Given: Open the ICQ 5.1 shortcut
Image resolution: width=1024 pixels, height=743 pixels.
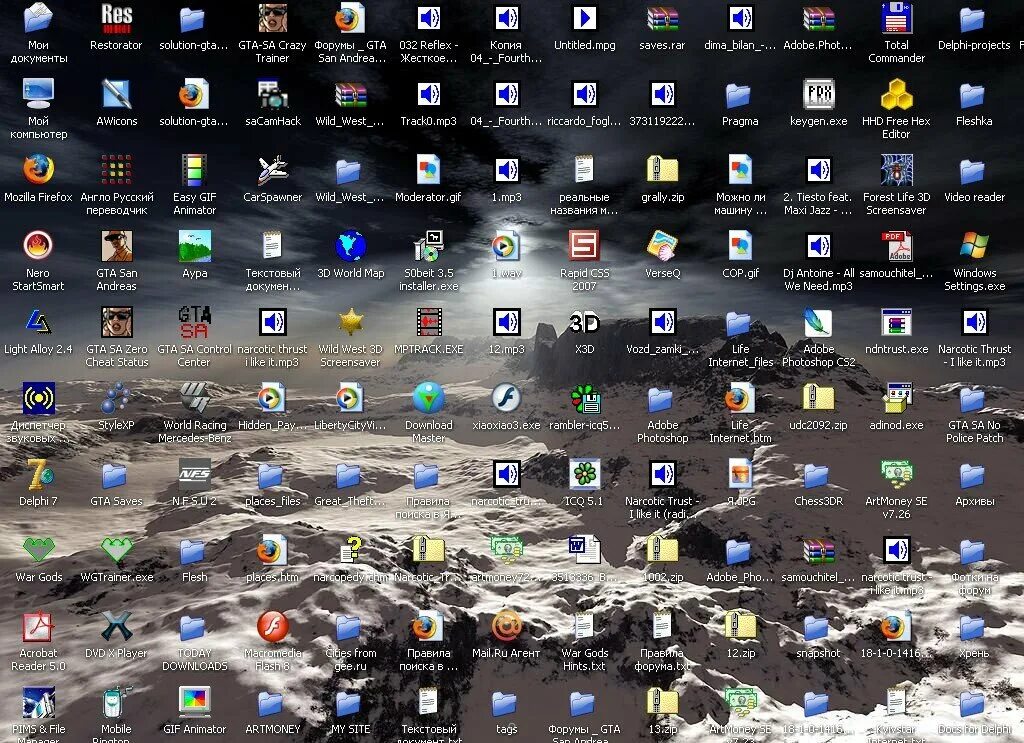Looking at the screenshot, I should 584,474.
